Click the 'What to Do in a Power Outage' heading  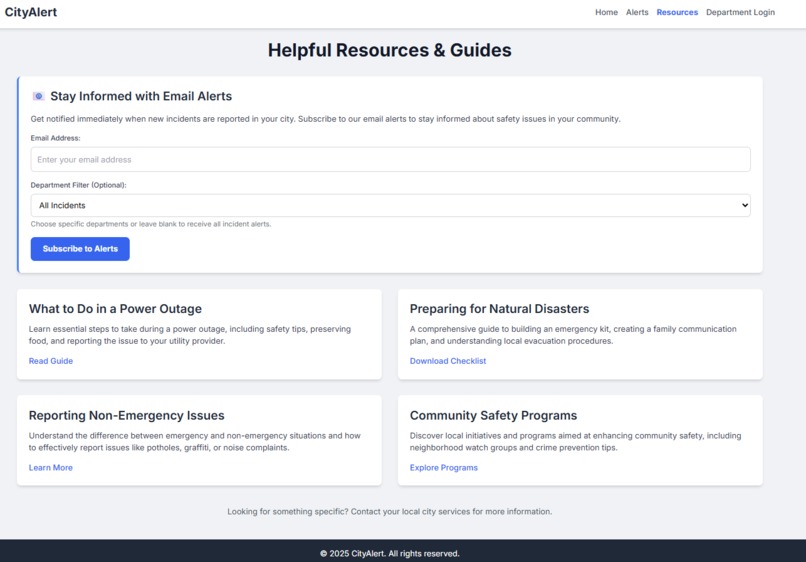pos(115,309)
